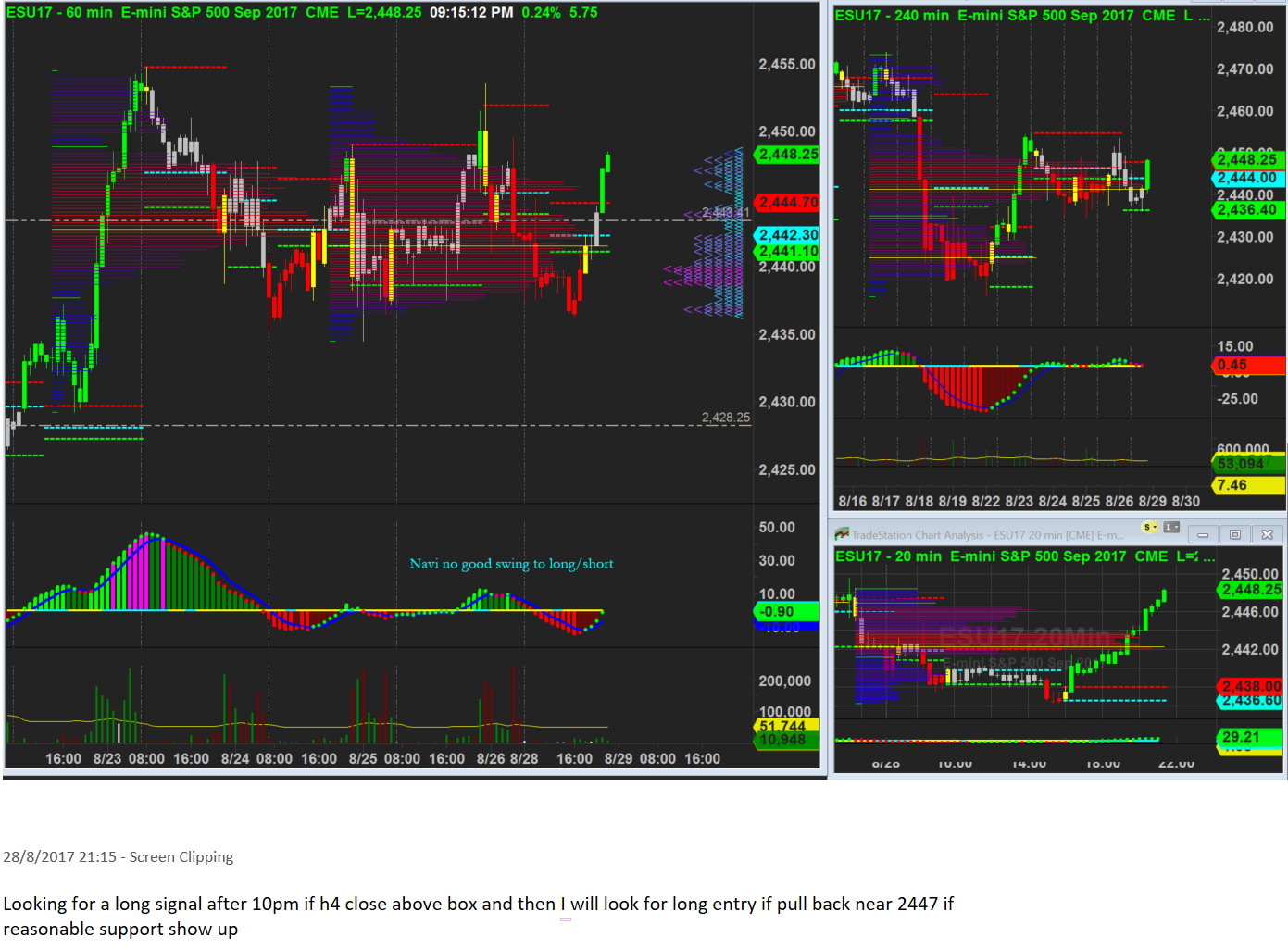Viewport: 1288px width, 949px height.
Task: Click the 2,455.00 axis value on 60 min chart
Action: 787,64
